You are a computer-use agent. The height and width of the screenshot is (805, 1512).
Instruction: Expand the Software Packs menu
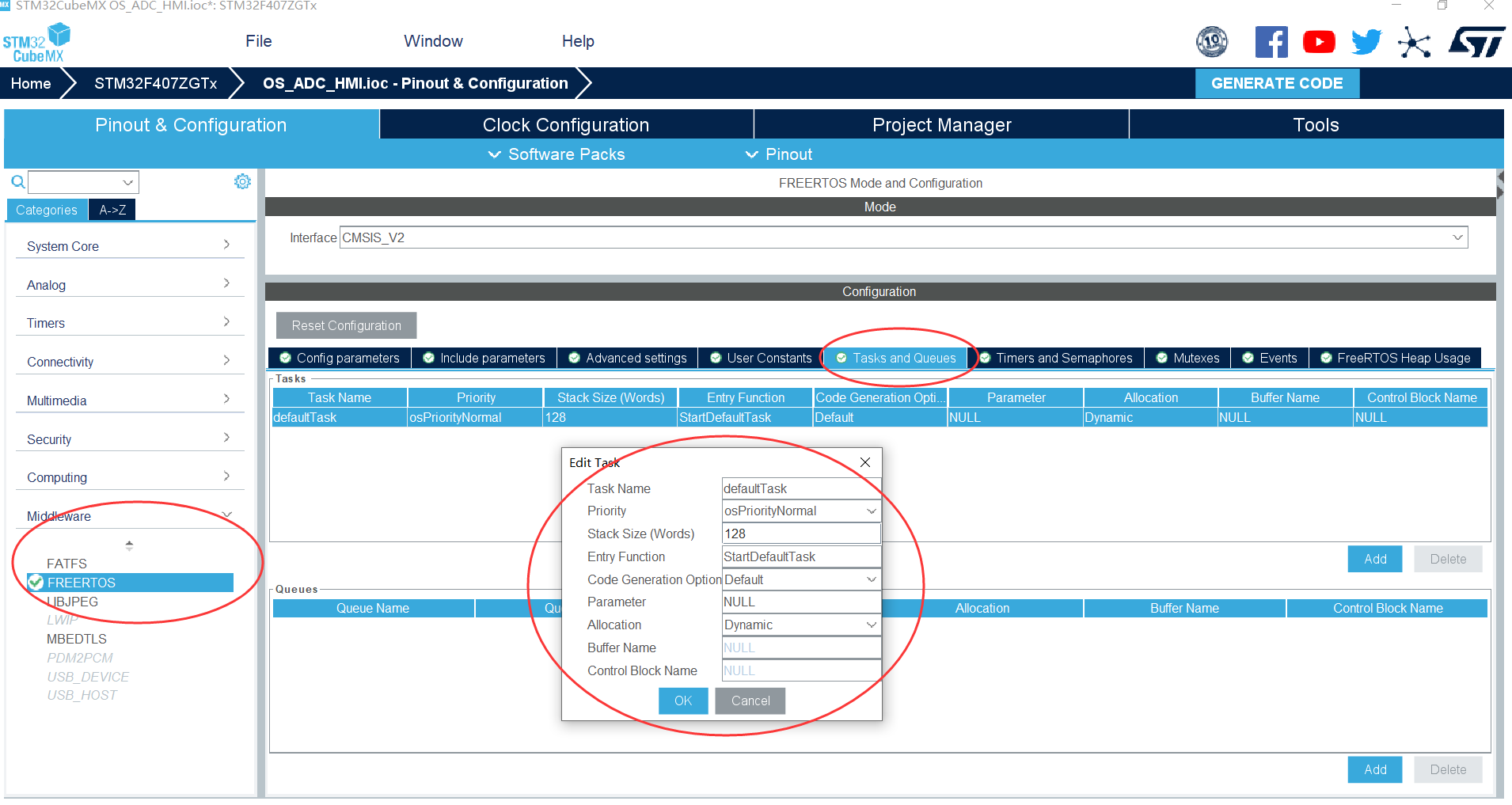tap(557, 154)
